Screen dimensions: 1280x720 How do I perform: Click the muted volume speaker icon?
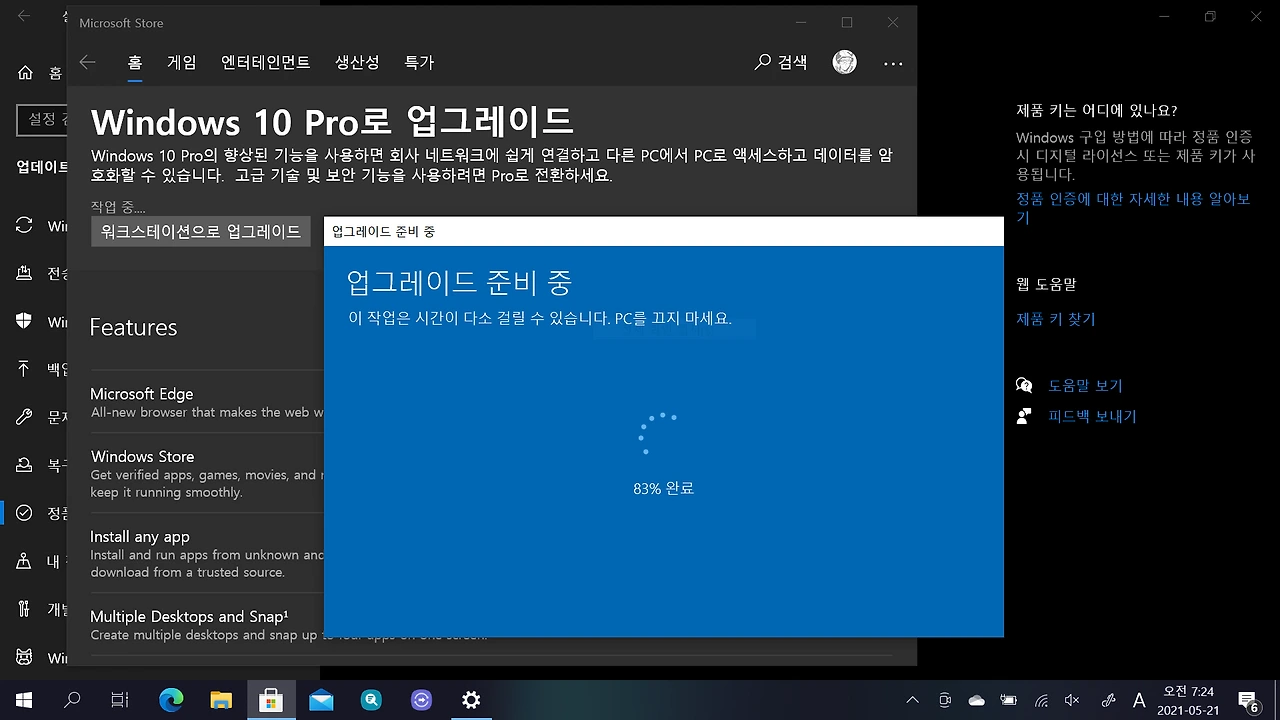point(1073,700)
